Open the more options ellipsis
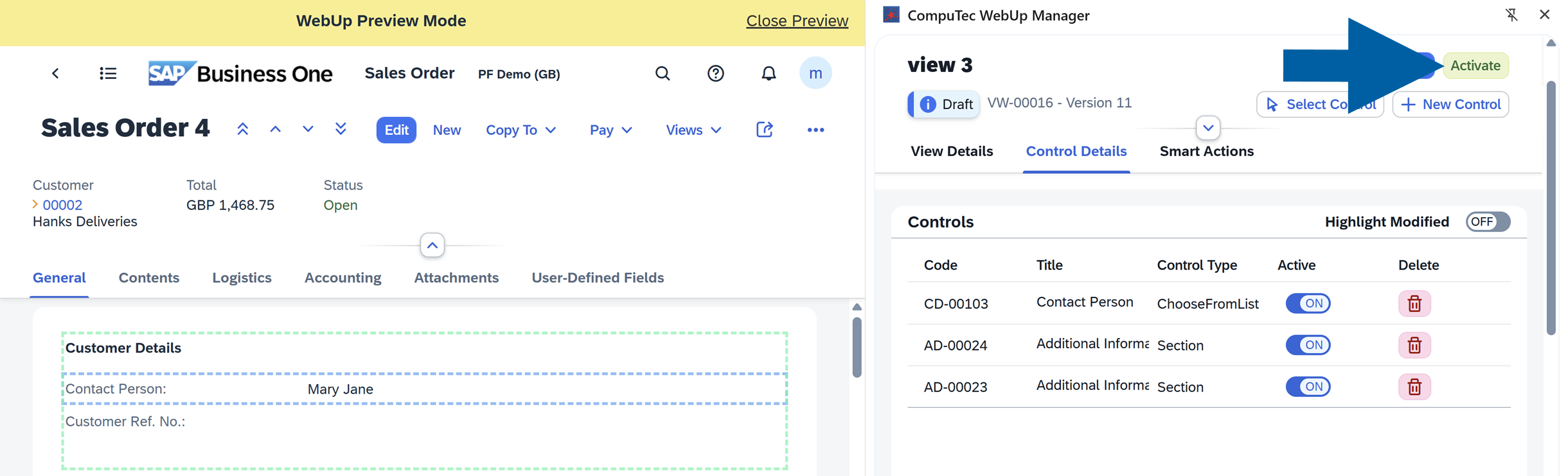Screen dimensions: 1568x476 coord(815,130)
